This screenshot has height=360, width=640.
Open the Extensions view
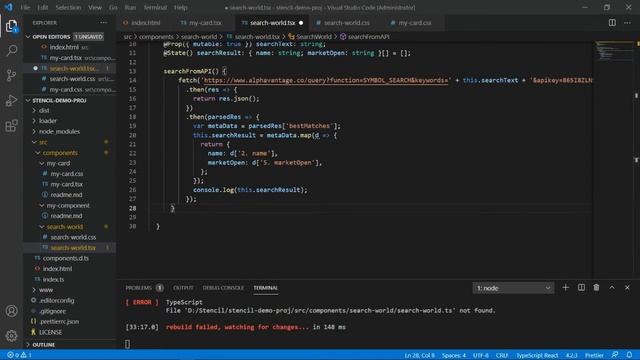(x=11, y=125)
